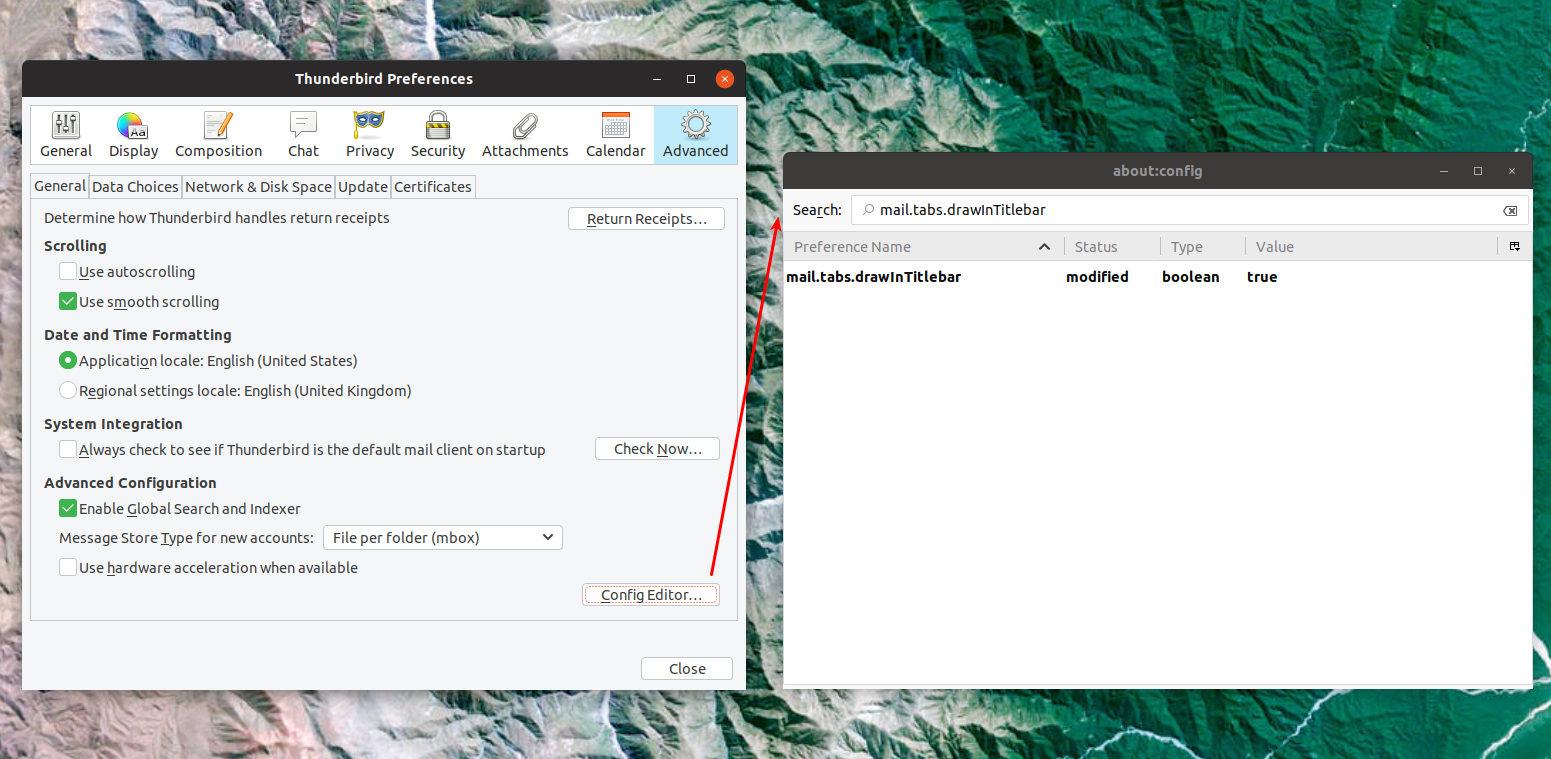Click the Return Receipts button

tap(646, 219)
